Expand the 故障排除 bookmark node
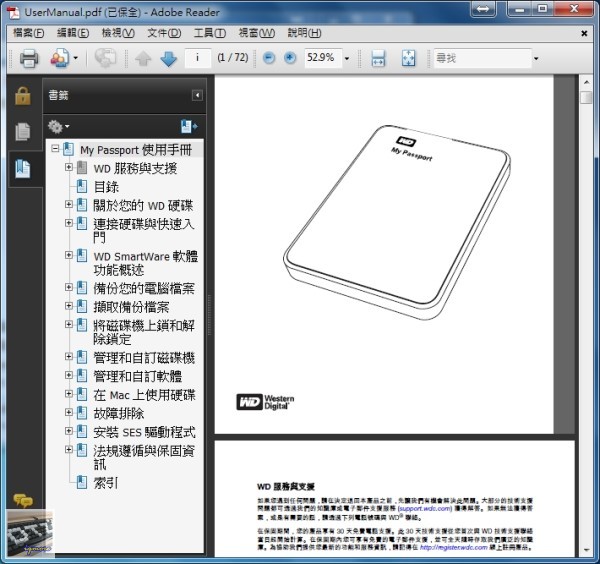The width and height of the screenshot is (600, 564). click(68, 412)
